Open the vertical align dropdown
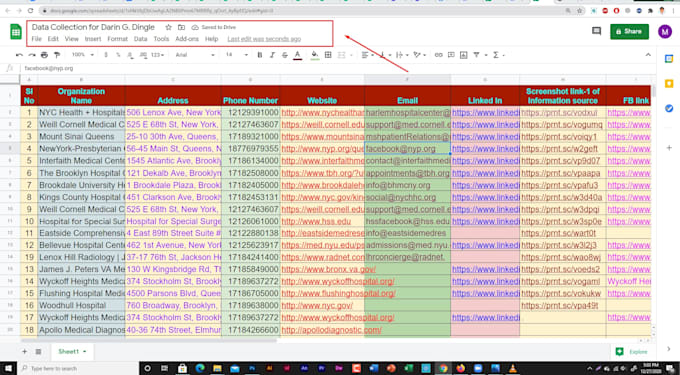 click(x=385, y=55)
